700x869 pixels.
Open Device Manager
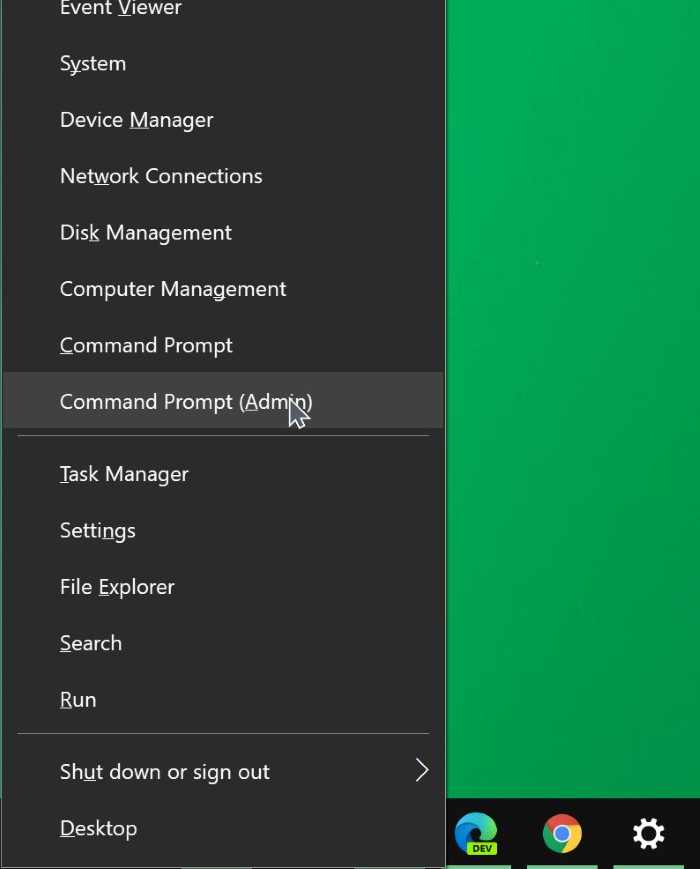tap(223, 120)
